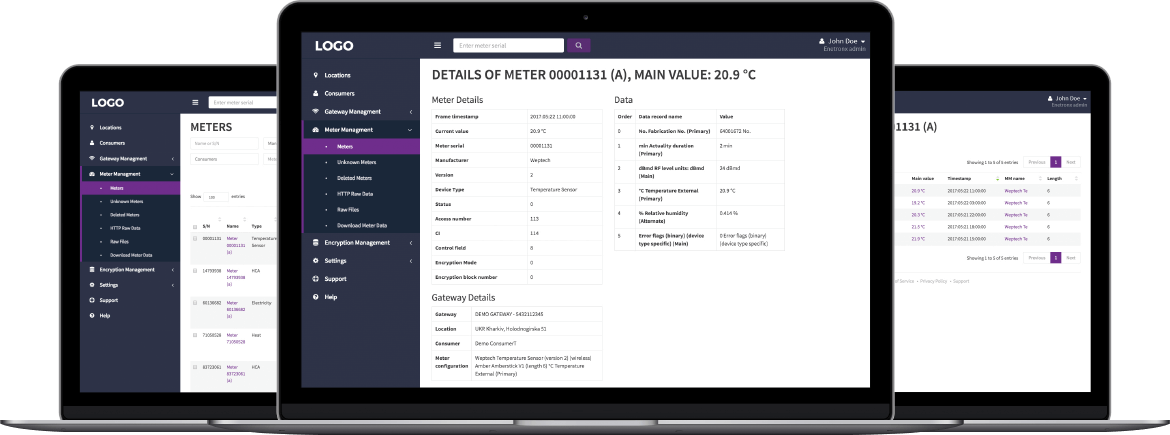Click the Gateway Managment wifi icon in left window
Viewport: 1170px width, 435px height.
pos(92,158)
